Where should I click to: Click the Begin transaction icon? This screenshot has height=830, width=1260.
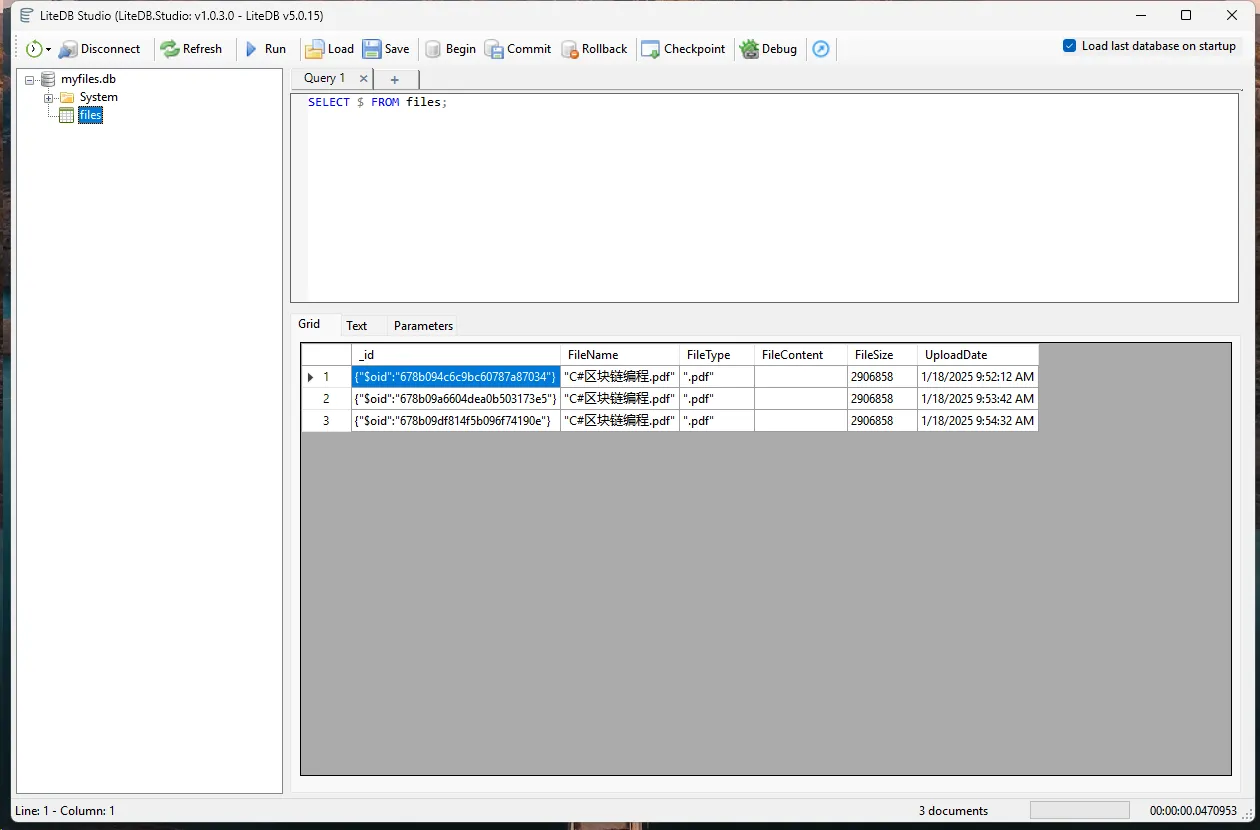click(x=433, y=49)
